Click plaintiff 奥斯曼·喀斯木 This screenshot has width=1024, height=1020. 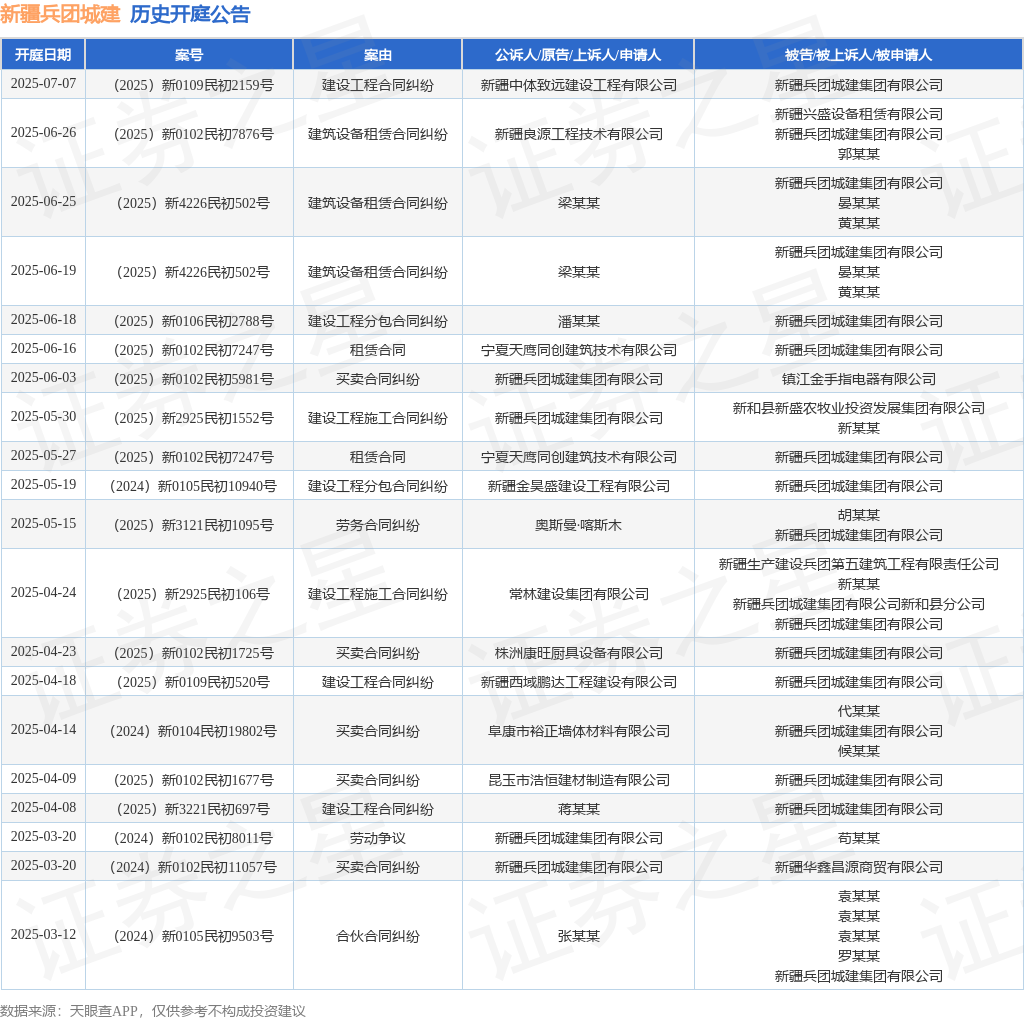[x=578, y=525]
